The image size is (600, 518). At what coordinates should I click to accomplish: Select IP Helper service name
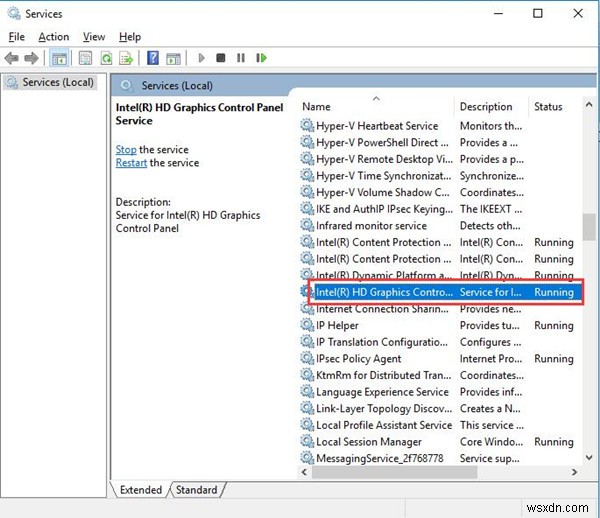pyautogui.click(x=337, y=325)
